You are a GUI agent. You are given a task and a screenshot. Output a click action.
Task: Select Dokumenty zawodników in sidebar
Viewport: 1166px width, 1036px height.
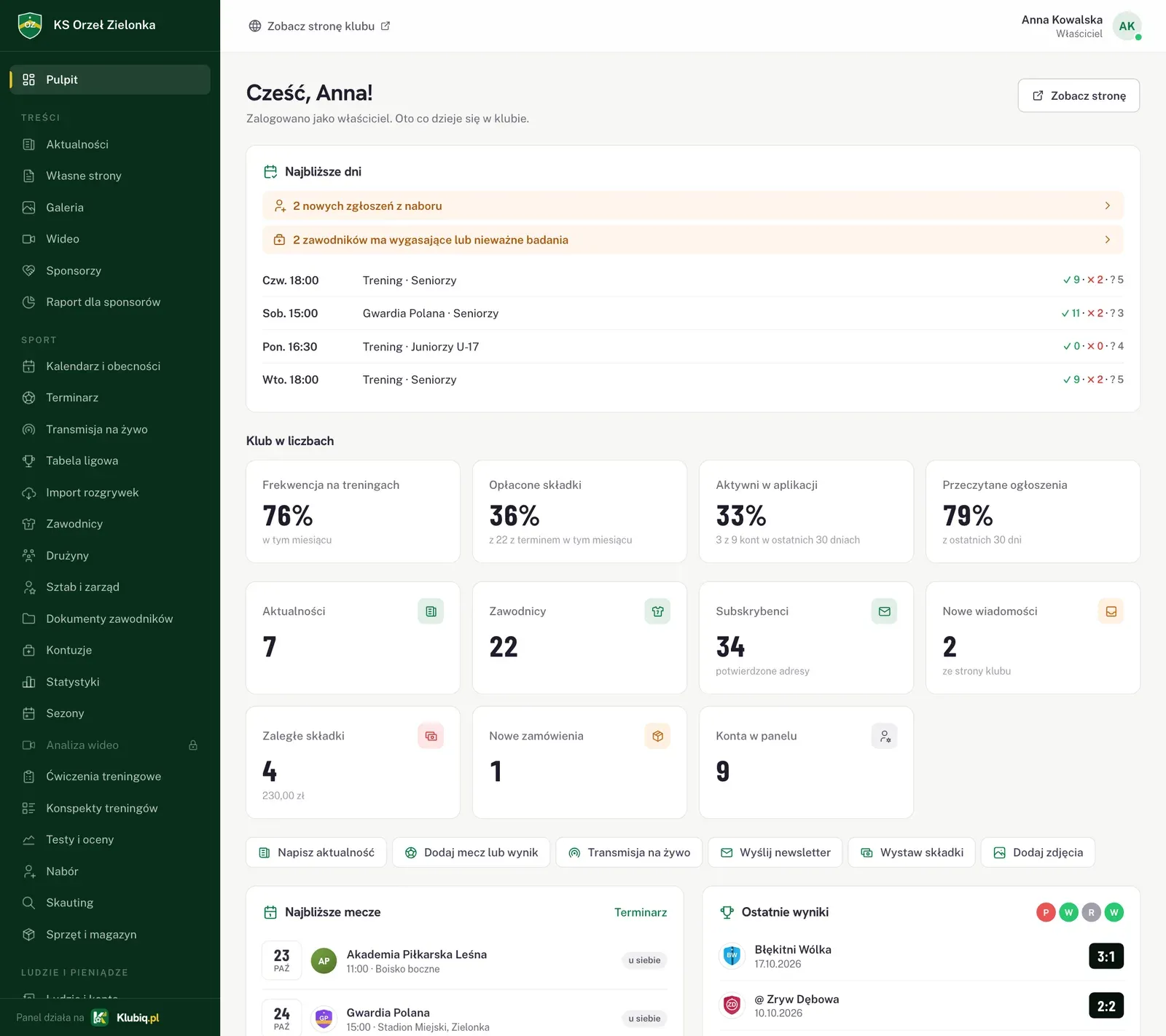(110, 619)
